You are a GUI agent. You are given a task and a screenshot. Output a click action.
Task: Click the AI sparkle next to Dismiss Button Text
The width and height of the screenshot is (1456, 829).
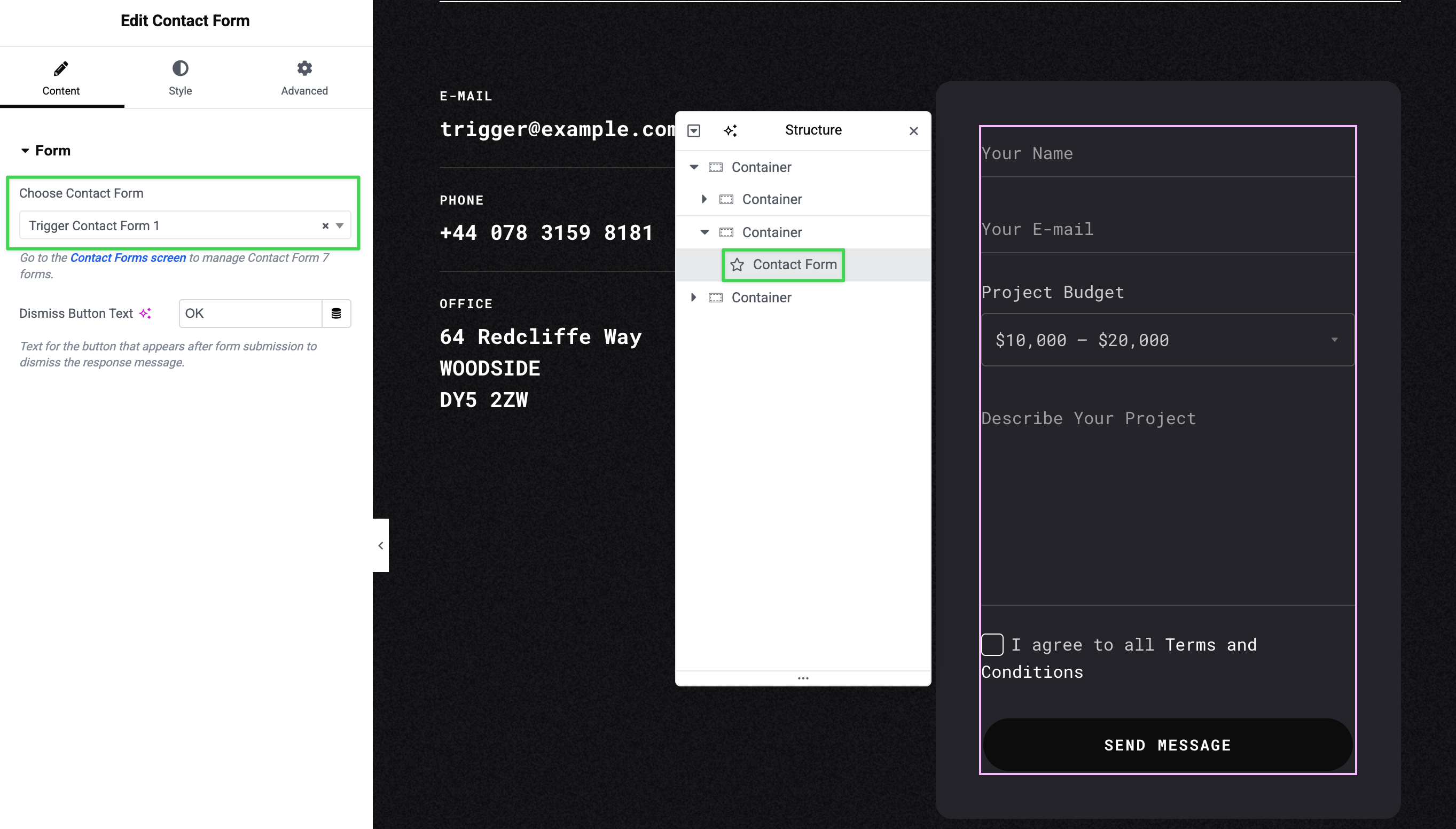click(x=146, y=313)
